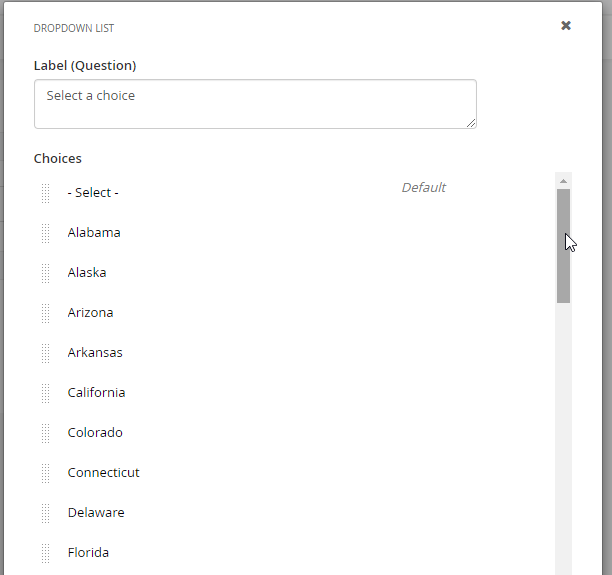The image size is (612, 575).
Task: Select the "- Select -" choice text
Action: [93, 193]
